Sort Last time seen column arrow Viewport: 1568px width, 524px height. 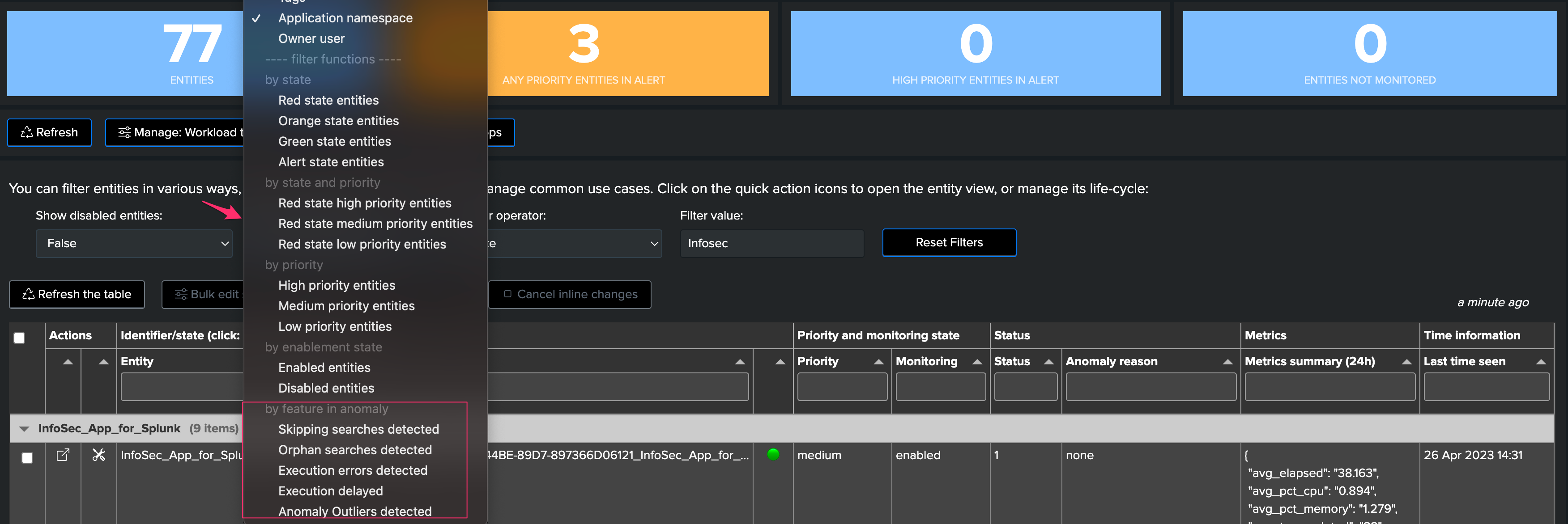[x=1541, y=362]
